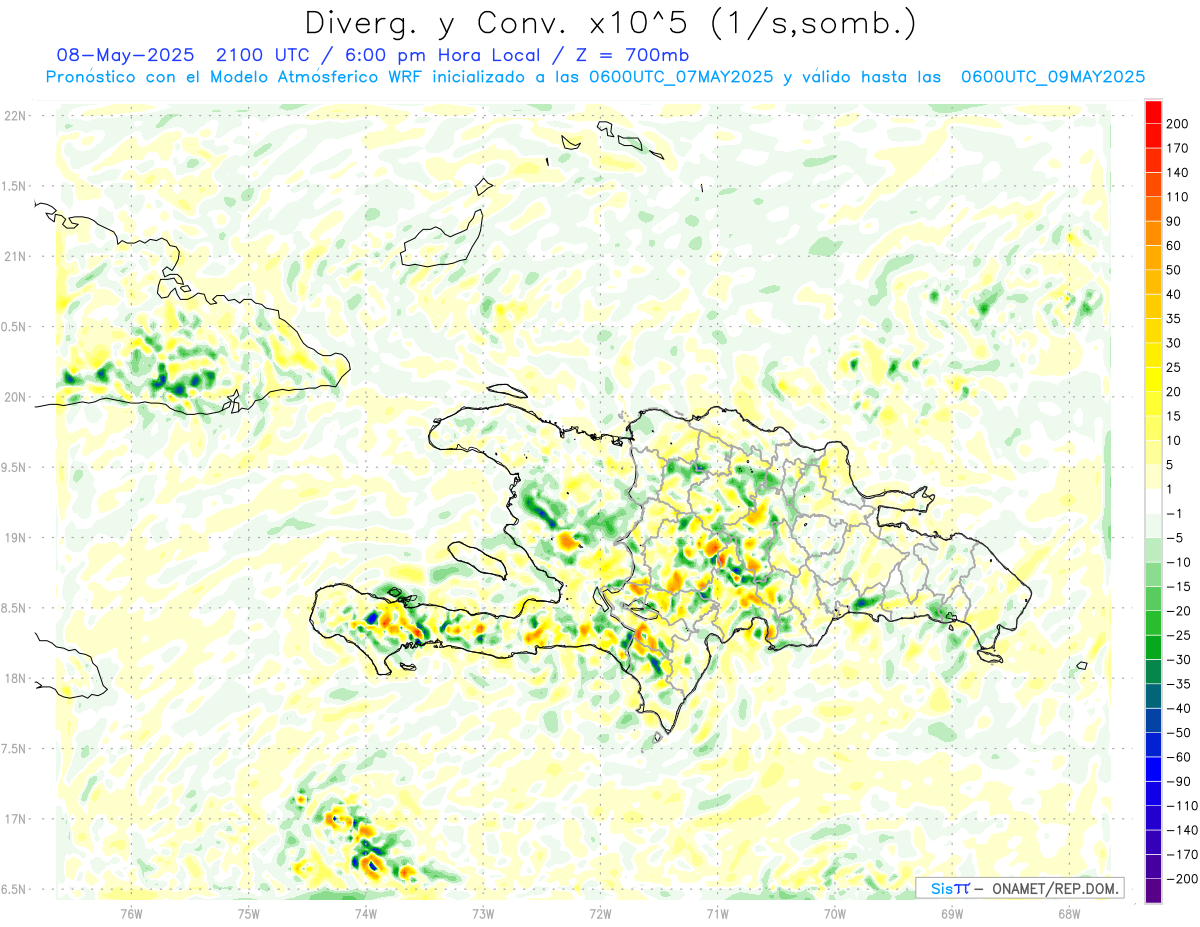Click the 'SisTT – ONAMET/REP.DOM.' credit box
This screenshot has width=1200, height=927.
tap(1019, 888)
